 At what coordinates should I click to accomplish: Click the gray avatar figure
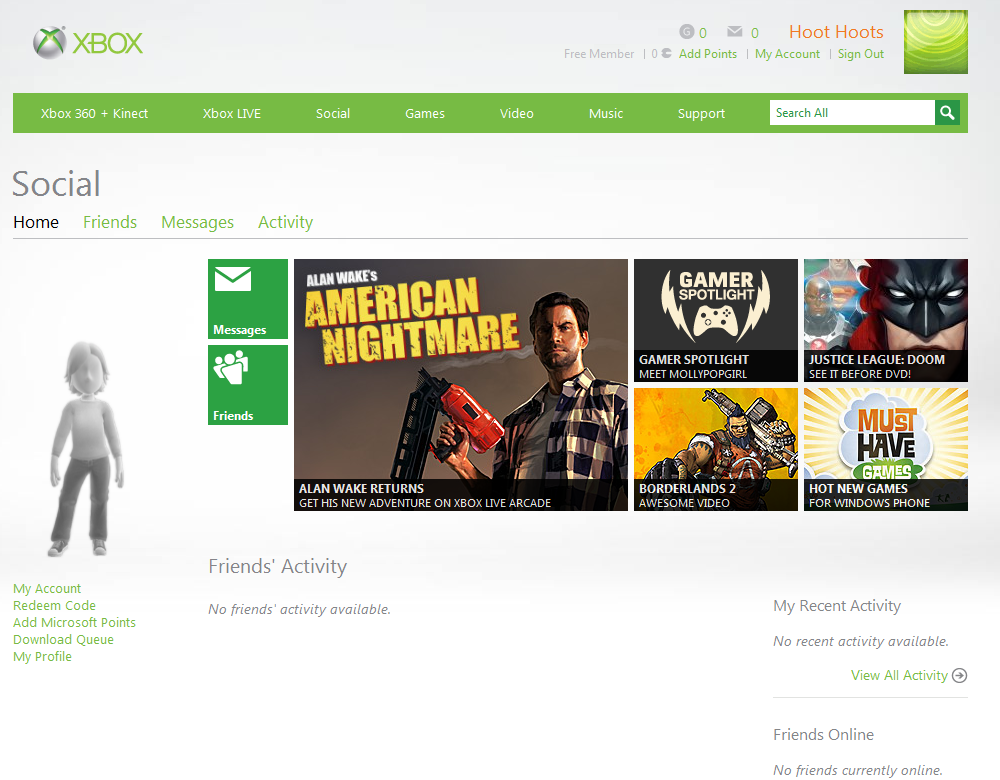(85, 448)
